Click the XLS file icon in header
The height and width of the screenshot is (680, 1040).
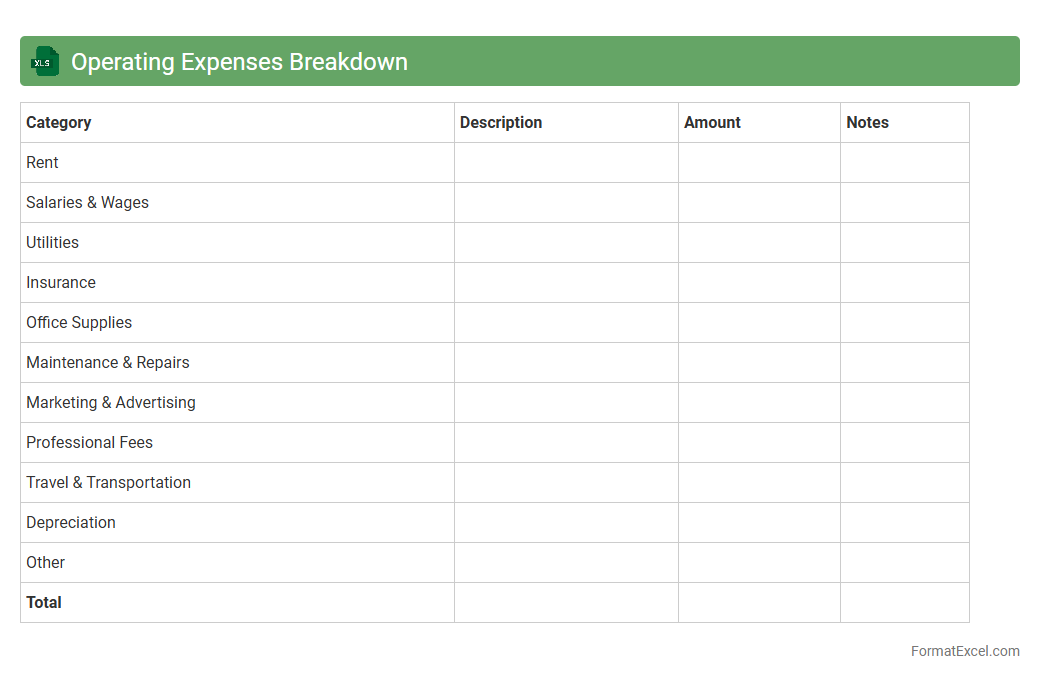[44, 61]
